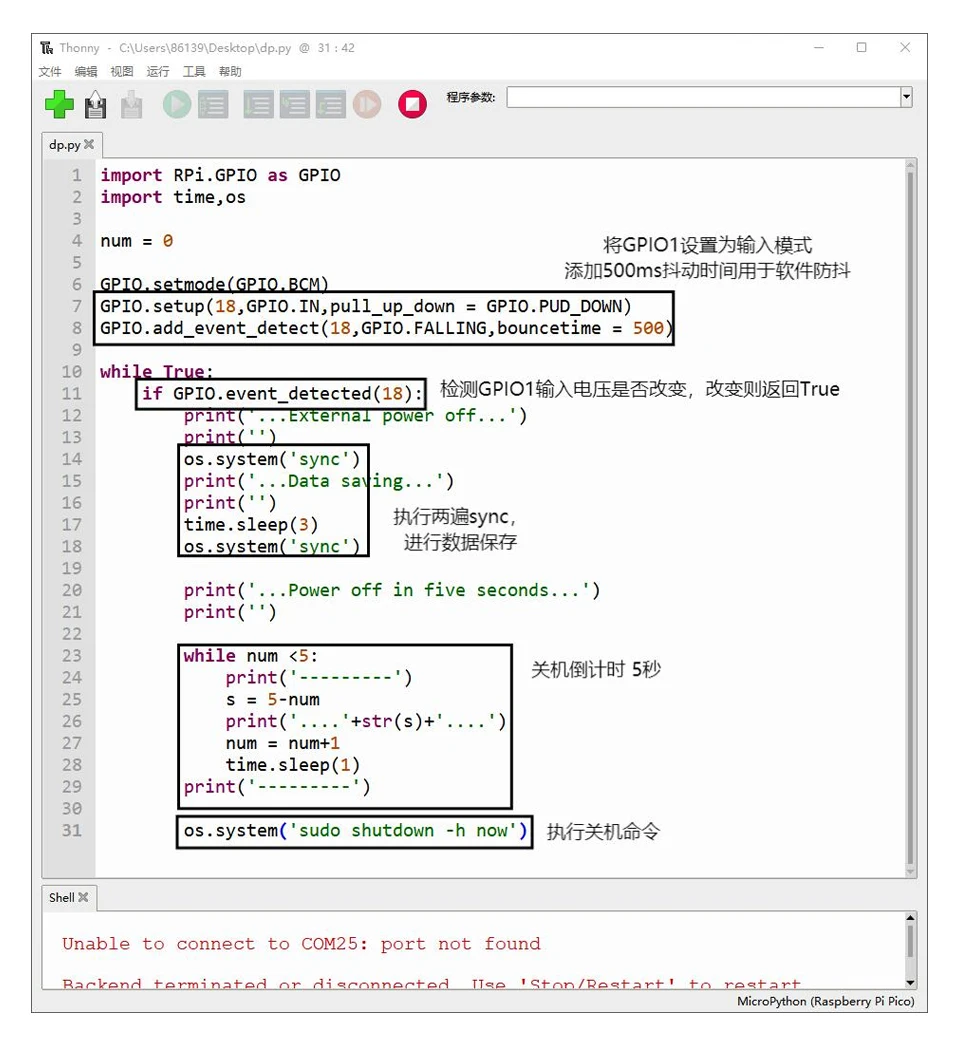Open interpreter selector MicroPython (Raspberry Pi Pico)
The width and height of the screenshot is (960, 1050).
pyautogui.click(x=825, y=1001)
